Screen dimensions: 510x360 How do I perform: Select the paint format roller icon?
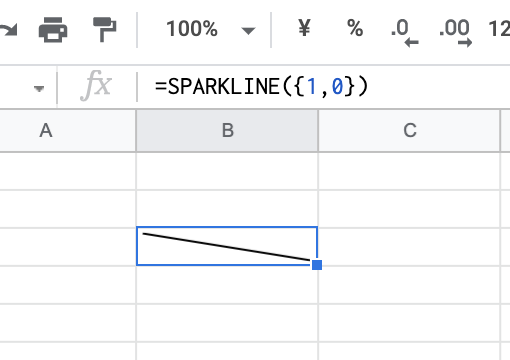coord(104,30)
